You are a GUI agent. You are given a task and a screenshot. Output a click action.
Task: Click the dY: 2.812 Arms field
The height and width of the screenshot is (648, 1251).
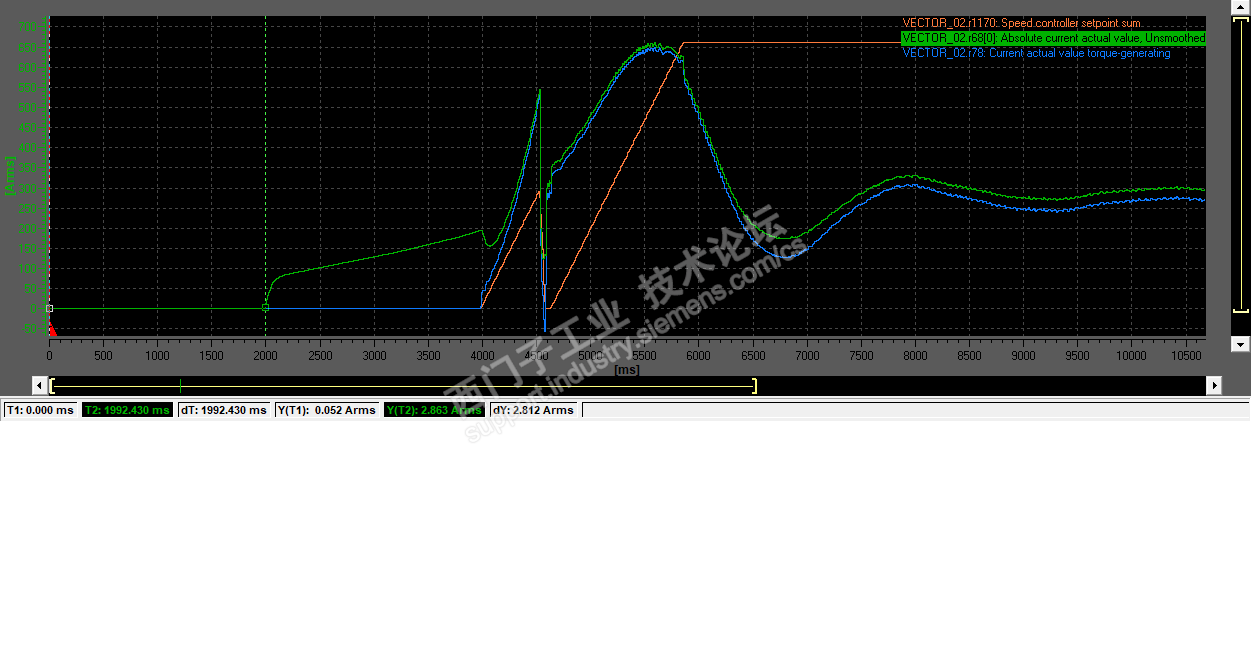tap(532, 410)
